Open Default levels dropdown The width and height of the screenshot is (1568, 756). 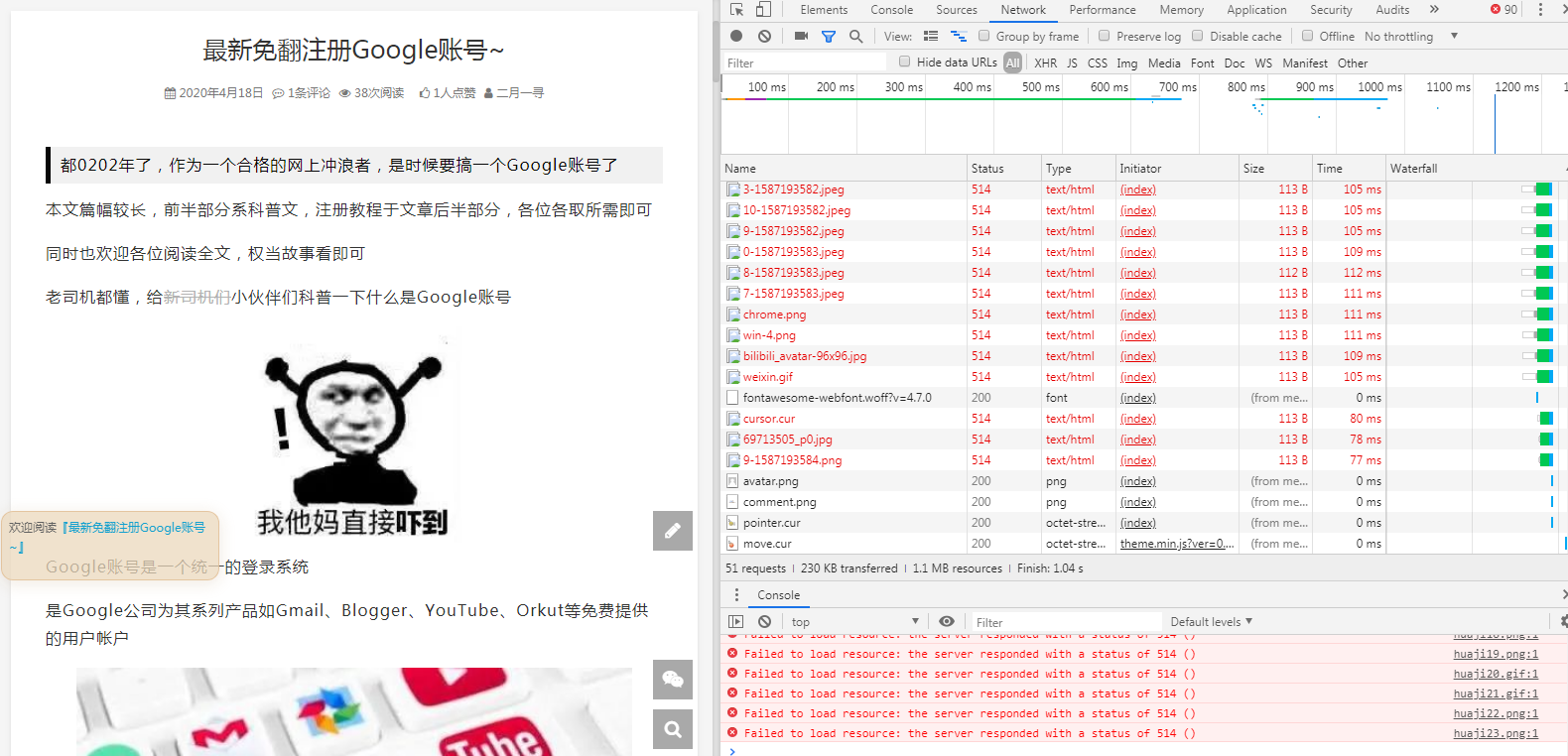pyautogui.click(x=1212, y=622)
